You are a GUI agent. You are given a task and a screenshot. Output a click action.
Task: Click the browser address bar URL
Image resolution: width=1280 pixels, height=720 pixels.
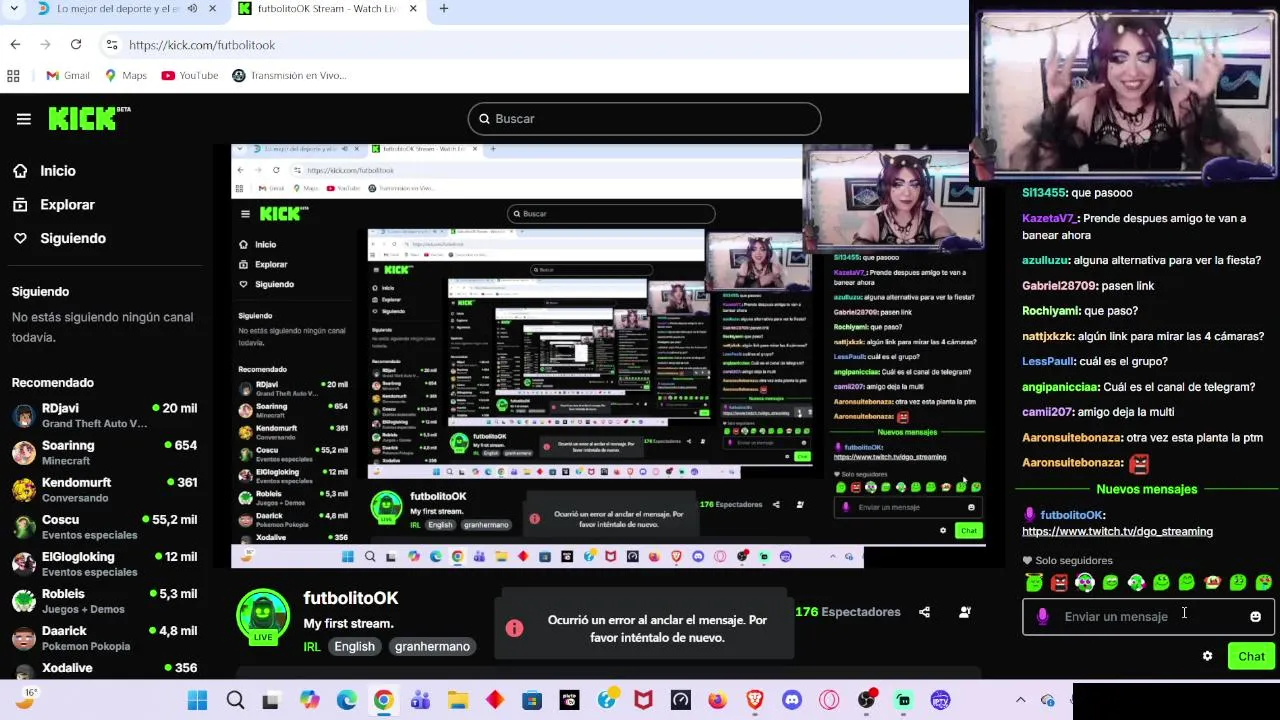[202, 45]
